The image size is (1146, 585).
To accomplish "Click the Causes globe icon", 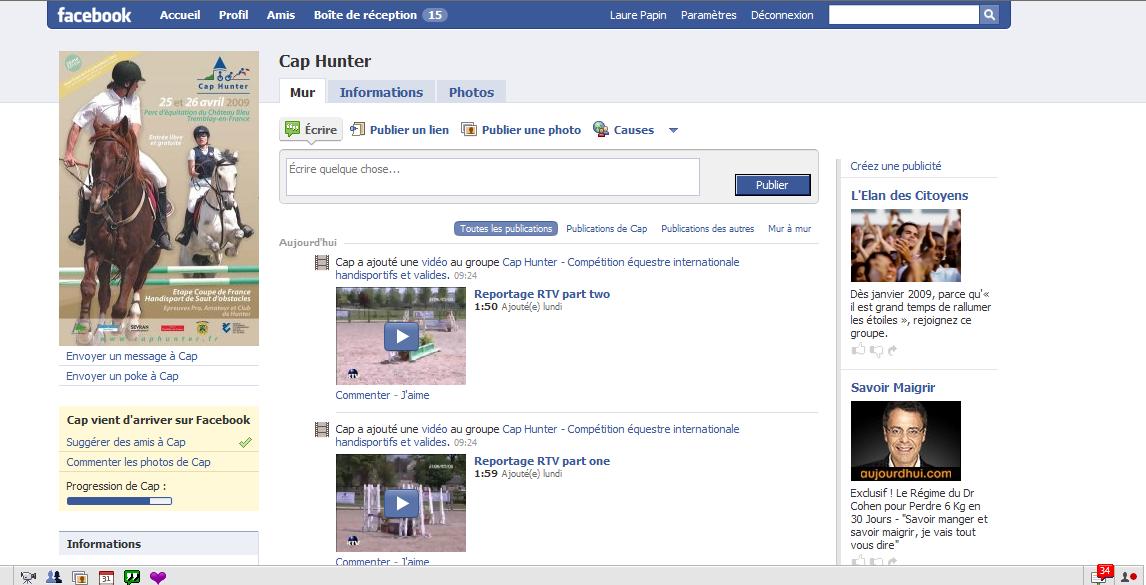I will click(601, 129).
